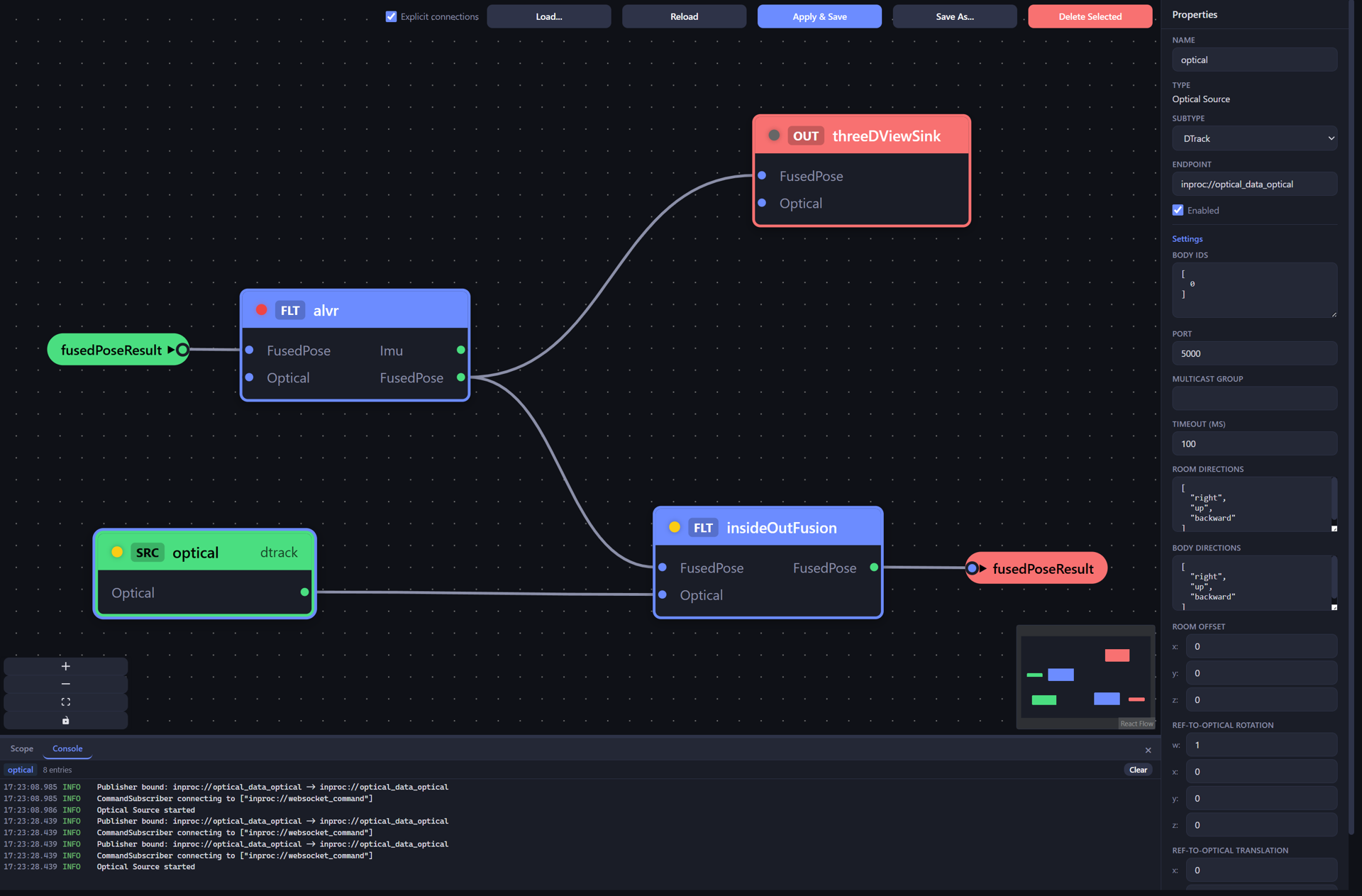Select the optical console filter tag
1362x896 pixels.
click(x=21, y=770)
